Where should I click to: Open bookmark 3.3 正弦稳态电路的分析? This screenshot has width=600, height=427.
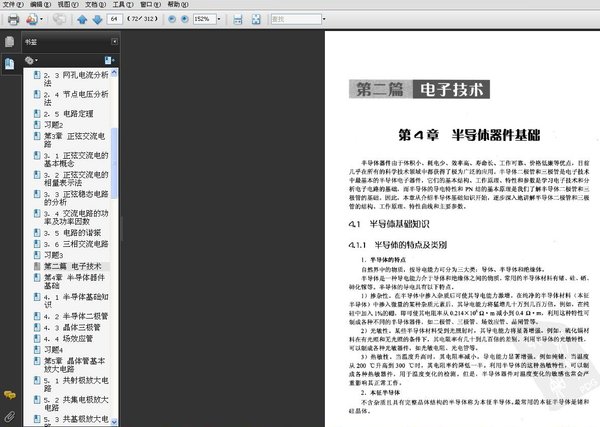(x=76, y=198)
